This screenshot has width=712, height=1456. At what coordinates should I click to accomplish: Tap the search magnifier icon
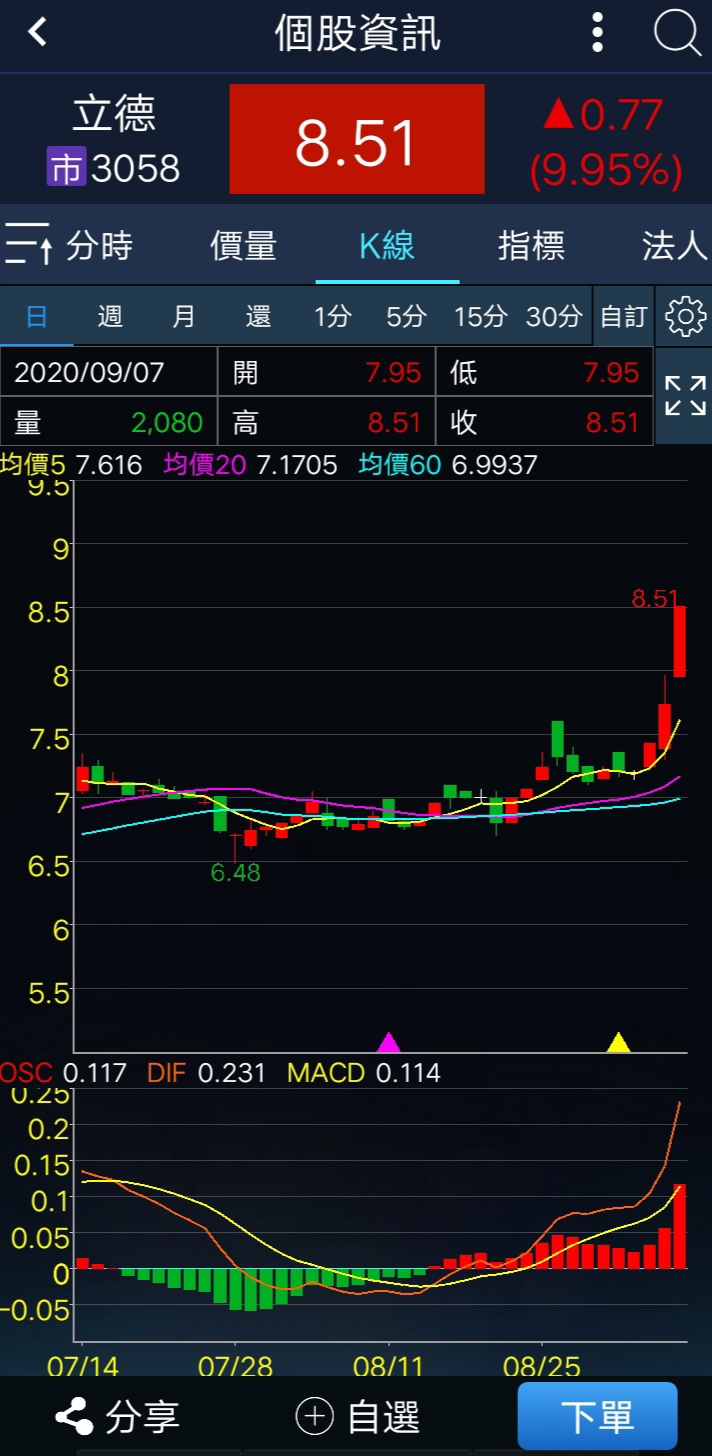[677, 33]
